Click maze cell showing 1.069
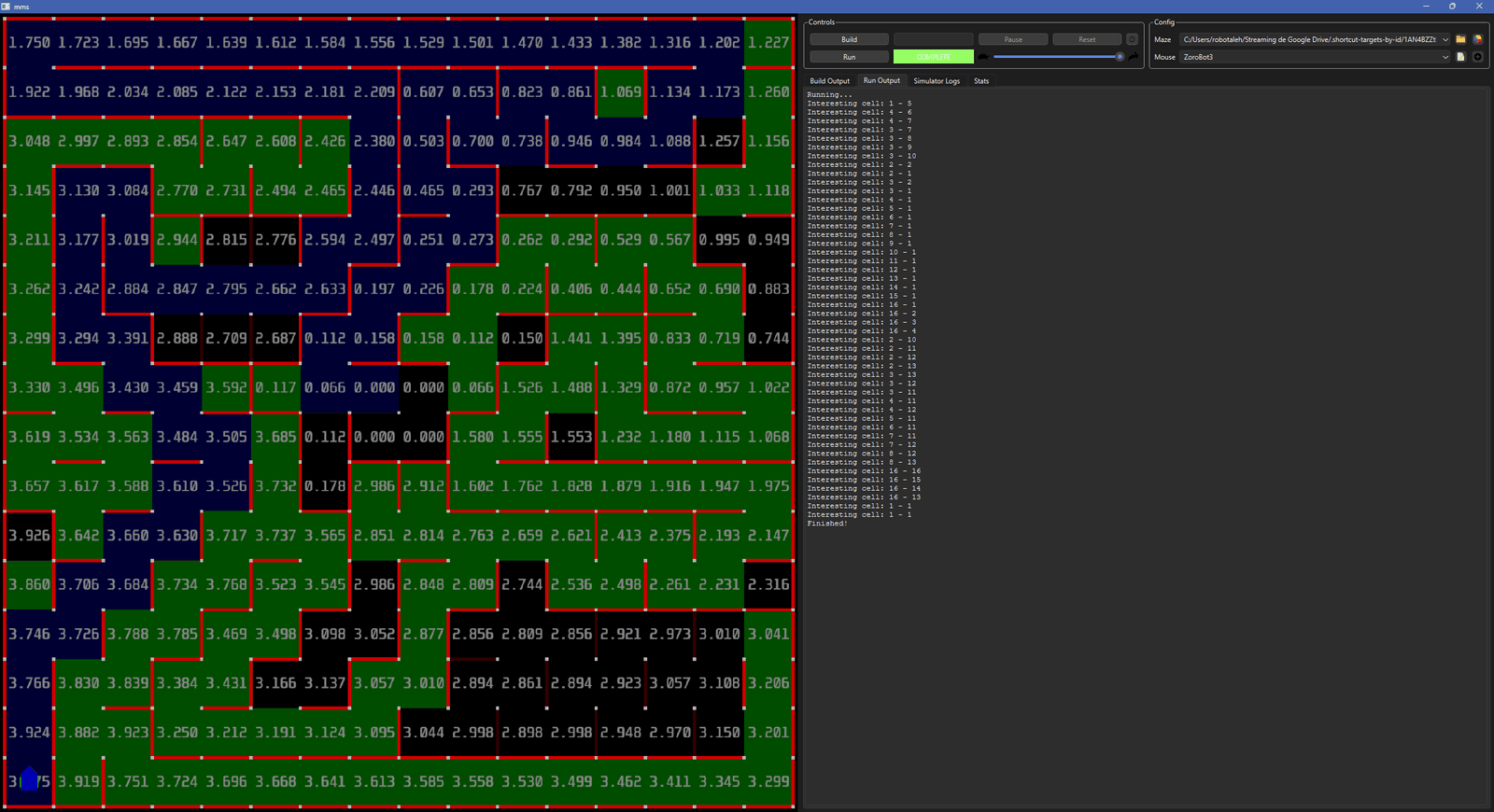 [x=621, y=92]
